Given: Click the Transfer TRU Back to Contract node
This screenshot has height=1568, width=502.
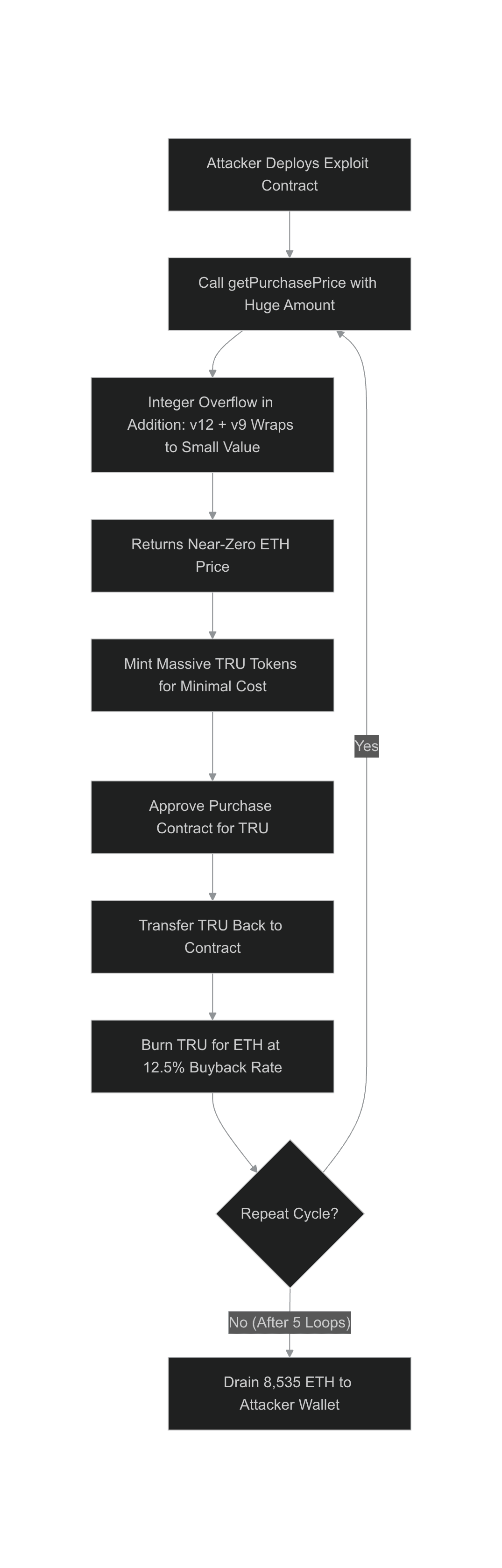Looking at the screenshot, I should click(x=212, y=936).
